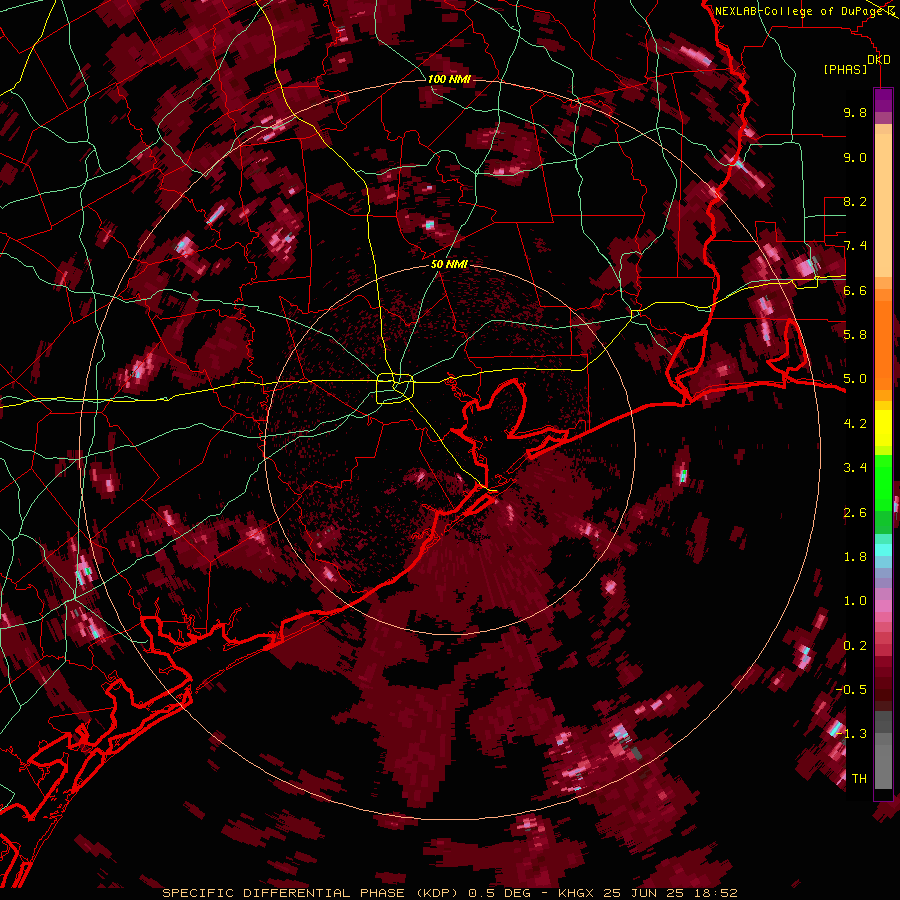Click the -0.5 color scale value
900x900 pixels.
(x=852, y=689)
